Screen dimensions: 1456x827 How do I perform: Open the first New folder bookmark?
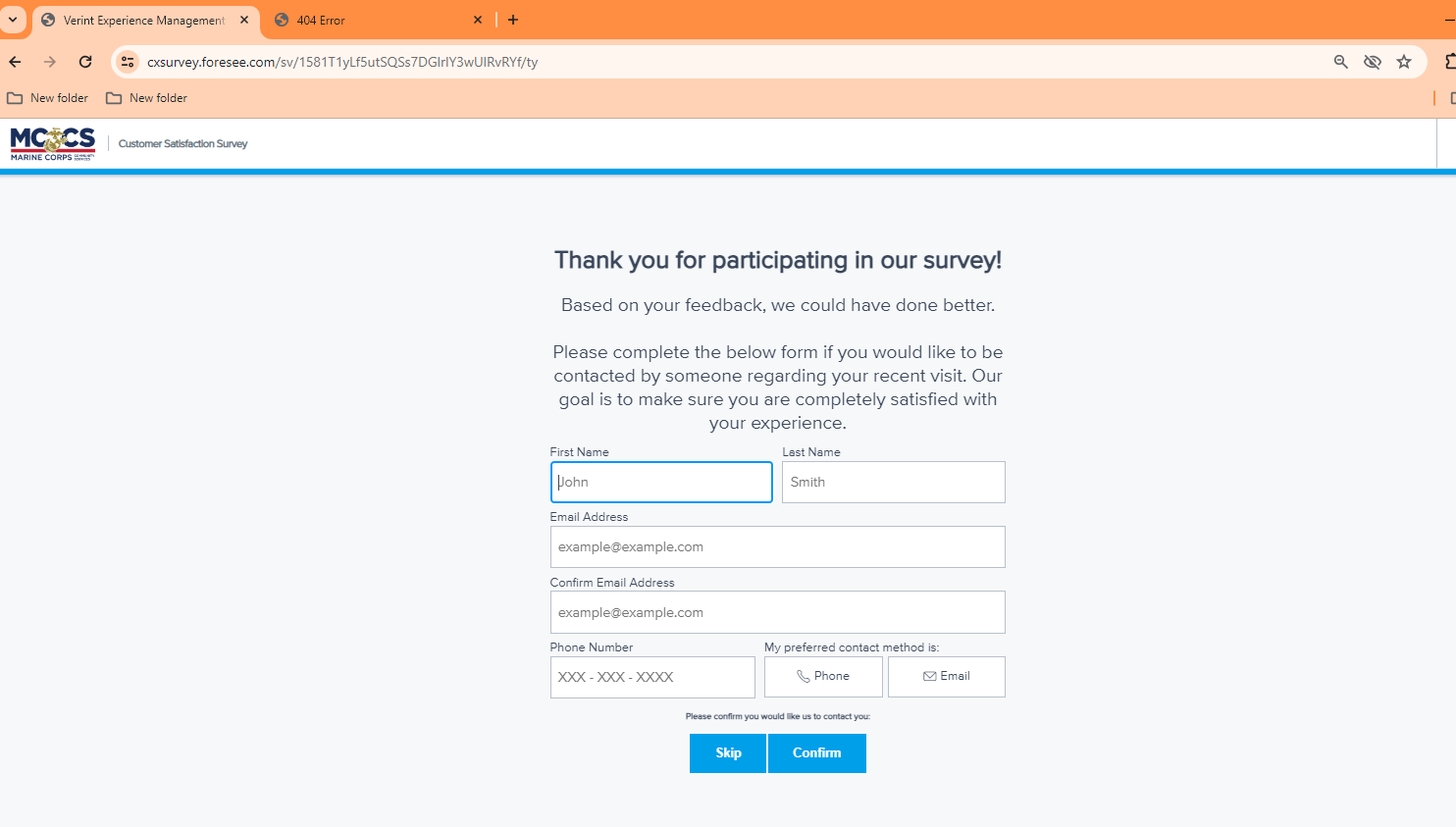tap(48, 98)
